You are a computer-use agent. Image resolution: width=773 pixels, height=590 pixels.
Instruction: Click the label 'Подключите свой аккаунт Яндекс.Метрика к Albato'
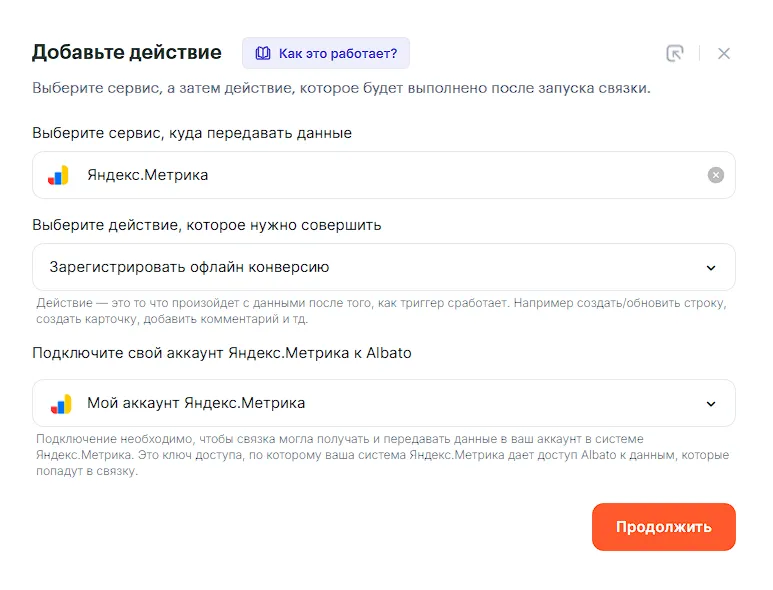click(221, 353)
